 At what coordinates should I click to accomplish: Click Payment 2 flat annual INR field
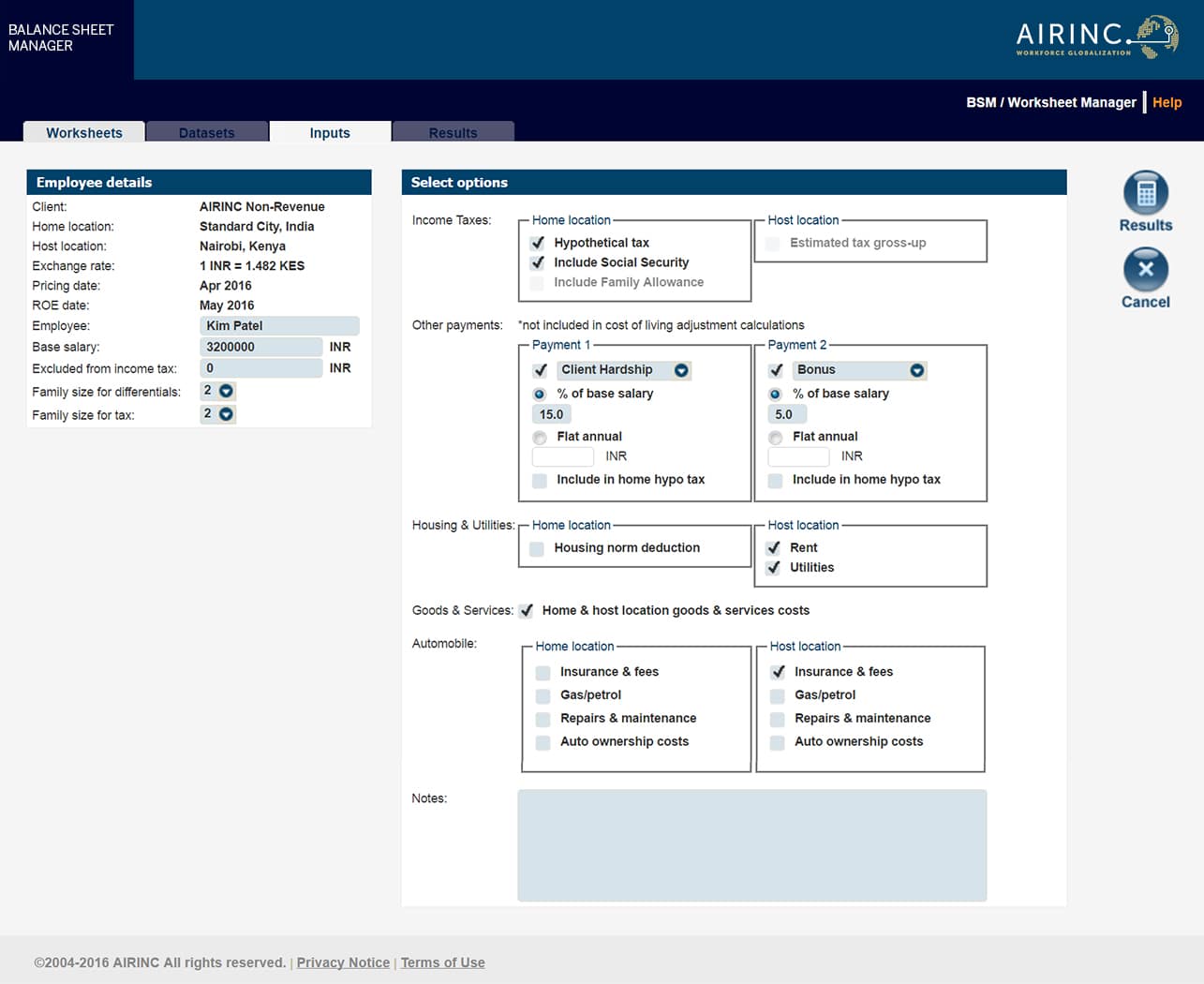click(798, 456)
